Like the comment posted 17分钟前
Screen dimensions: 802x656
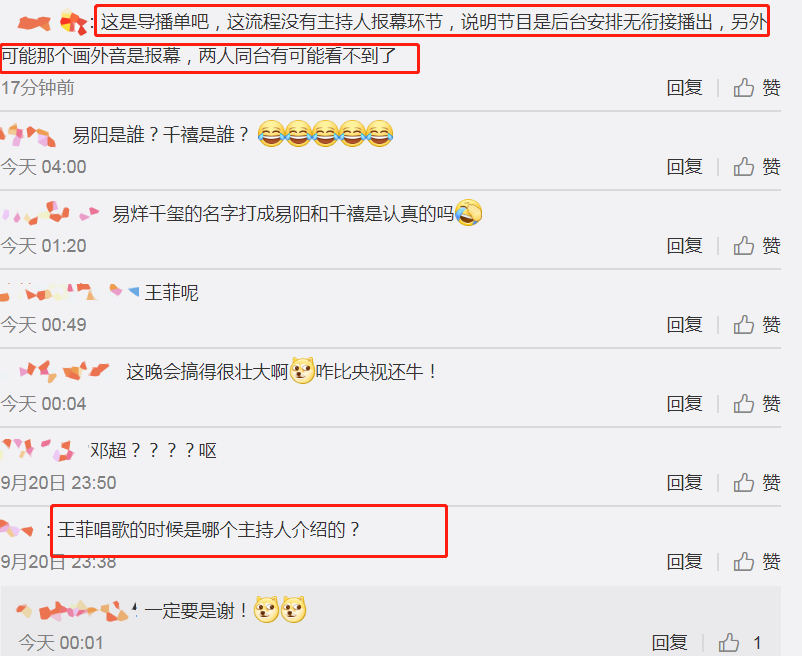click(x=756, y=88)
